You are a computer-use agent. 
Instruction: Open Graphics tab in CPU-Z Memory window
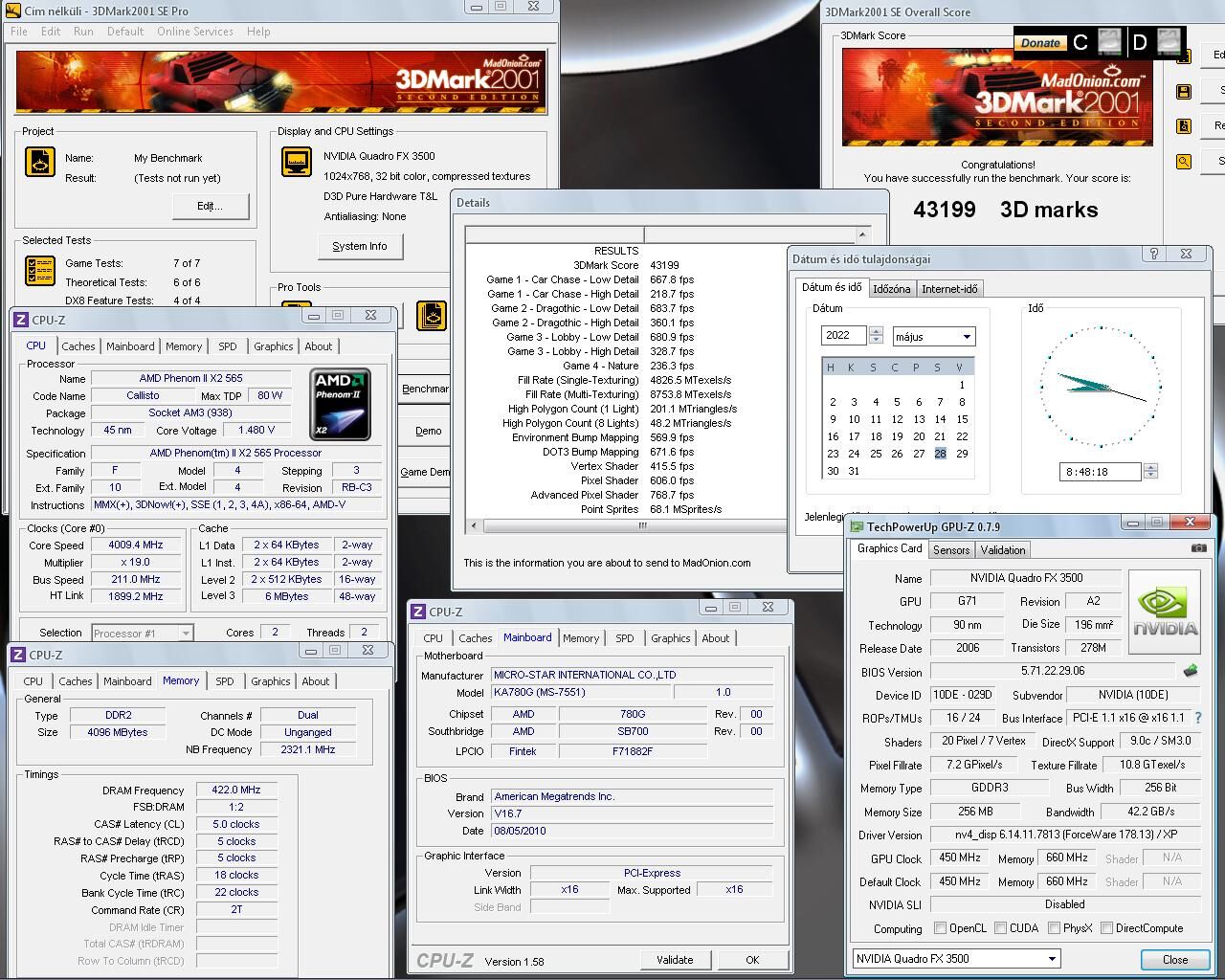click(271, 681)
